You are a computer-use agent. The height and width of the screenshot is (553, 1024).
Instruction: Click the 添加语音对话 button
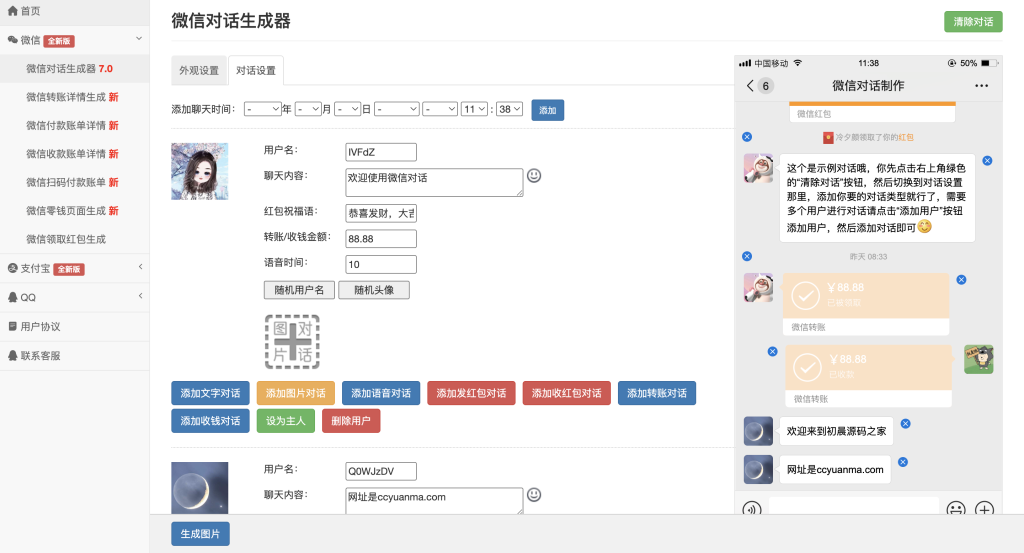[x=381, y=393]
